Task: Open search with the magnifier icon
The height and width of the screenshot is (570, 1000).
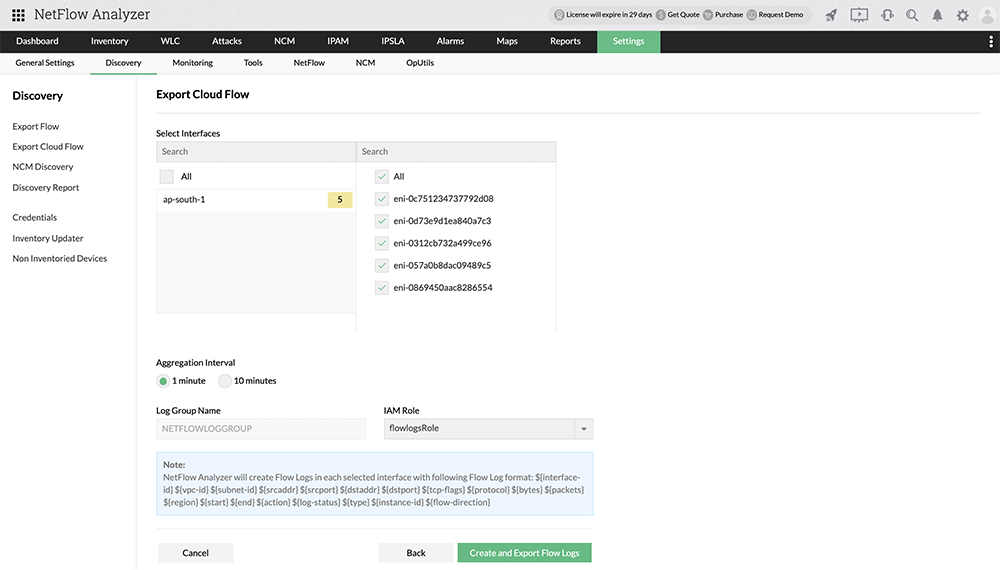Action: pyautogui.click(x=912, y=15)
